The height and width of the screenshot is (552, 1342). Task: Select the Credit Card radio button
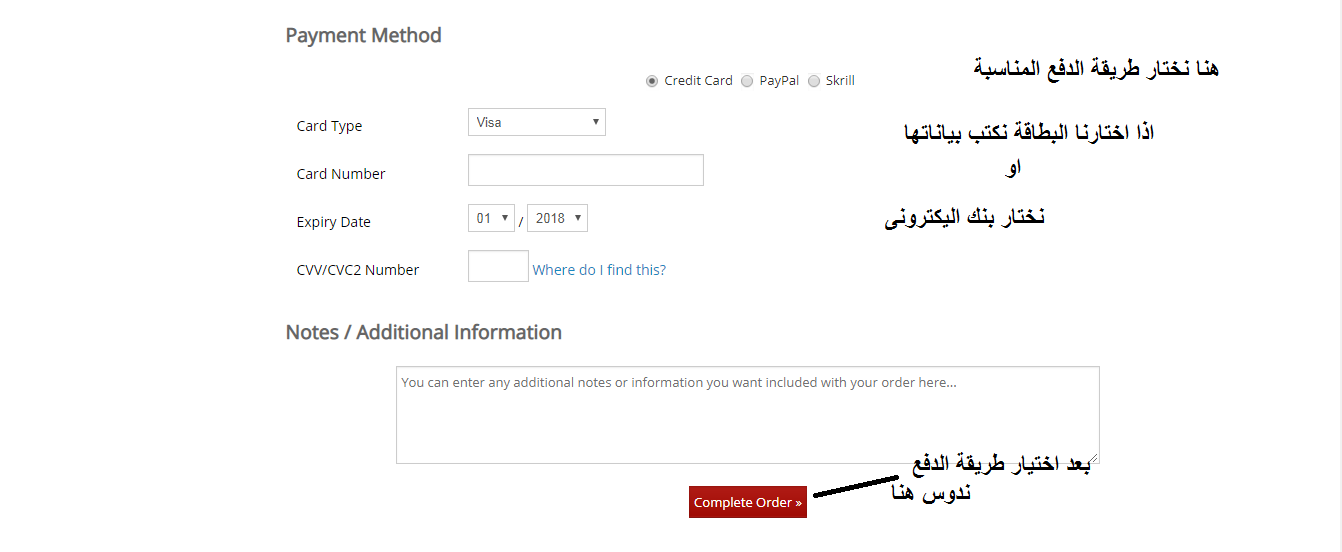(652, 81)
